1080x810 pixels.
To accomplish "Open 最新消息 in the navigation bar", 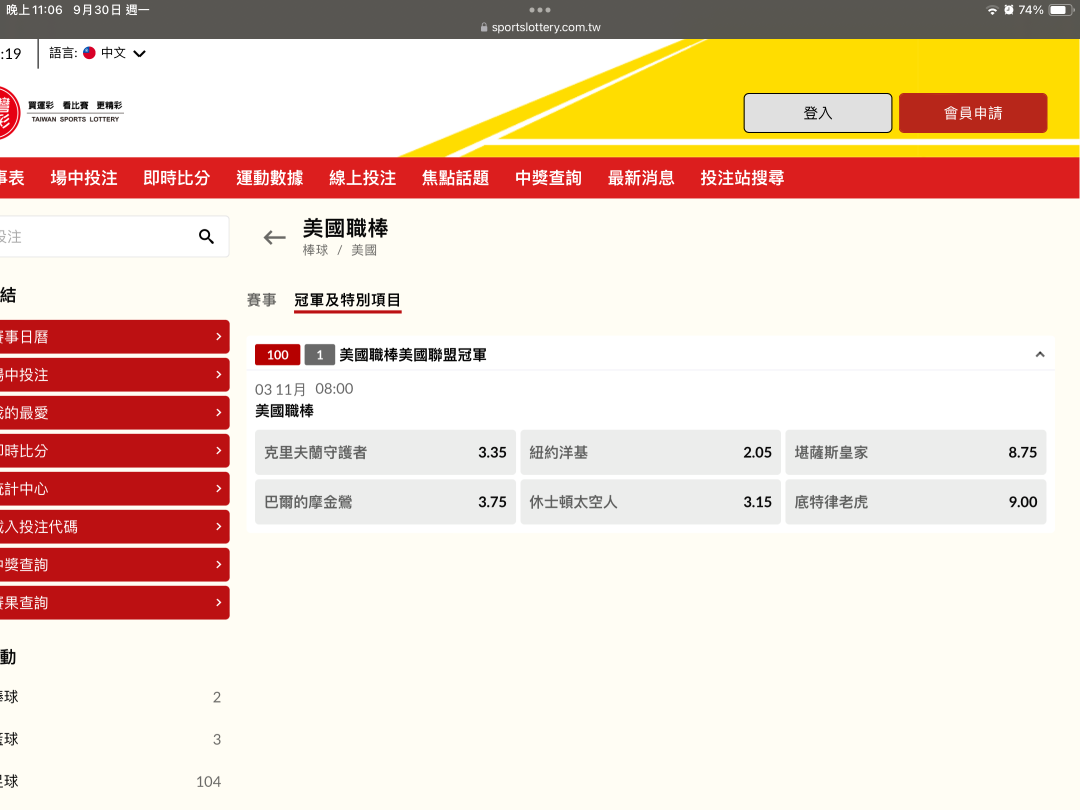I will coord(641,178).
